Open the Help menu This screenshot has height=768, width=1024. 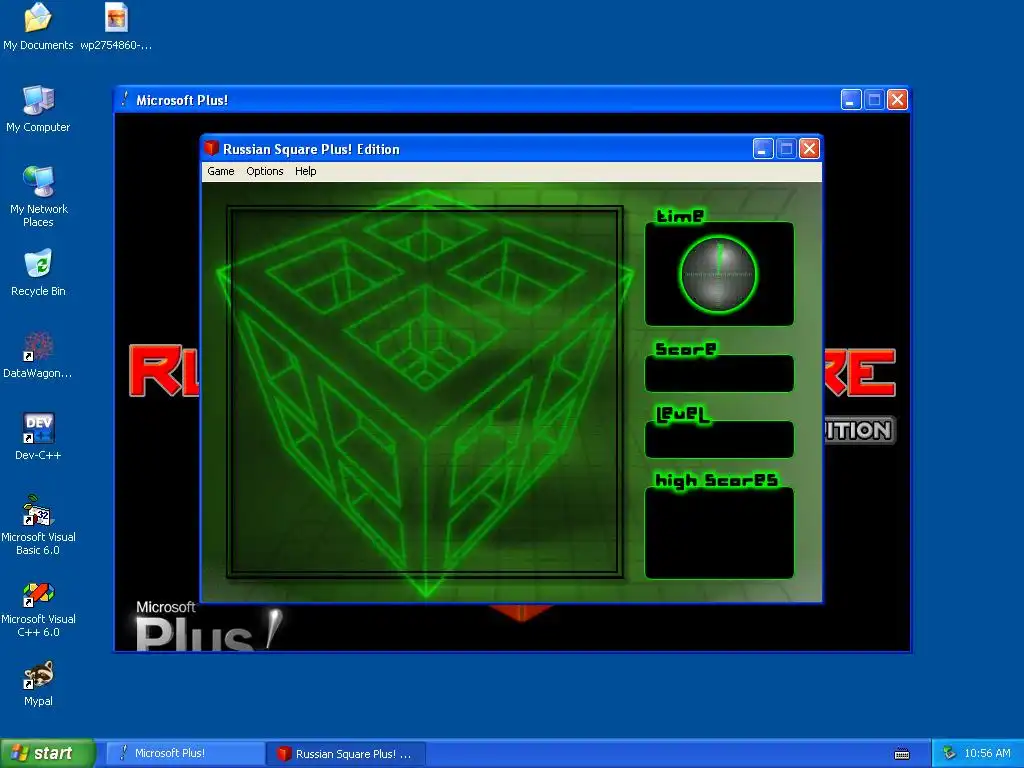point(306,171)
